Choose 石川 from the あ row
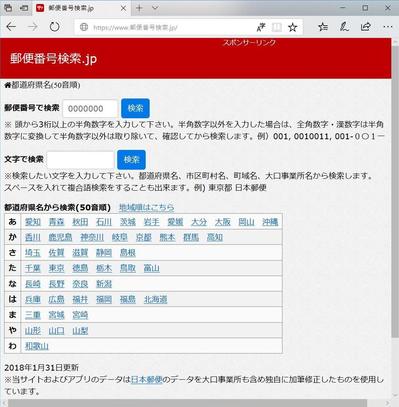This screenshot has width=399, height=407. [x=104, y=222]
